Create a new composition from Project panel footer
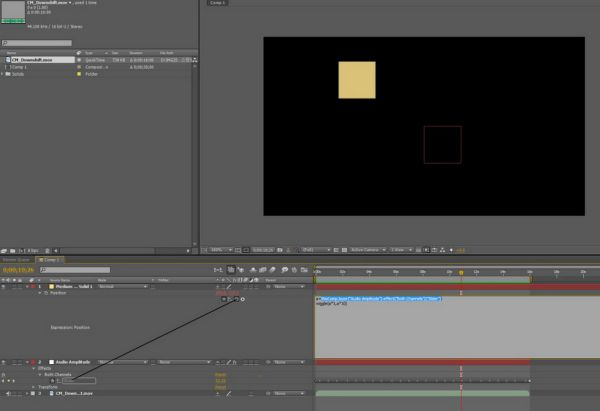This screenshot has height=411, width=600. pos(21,251)
